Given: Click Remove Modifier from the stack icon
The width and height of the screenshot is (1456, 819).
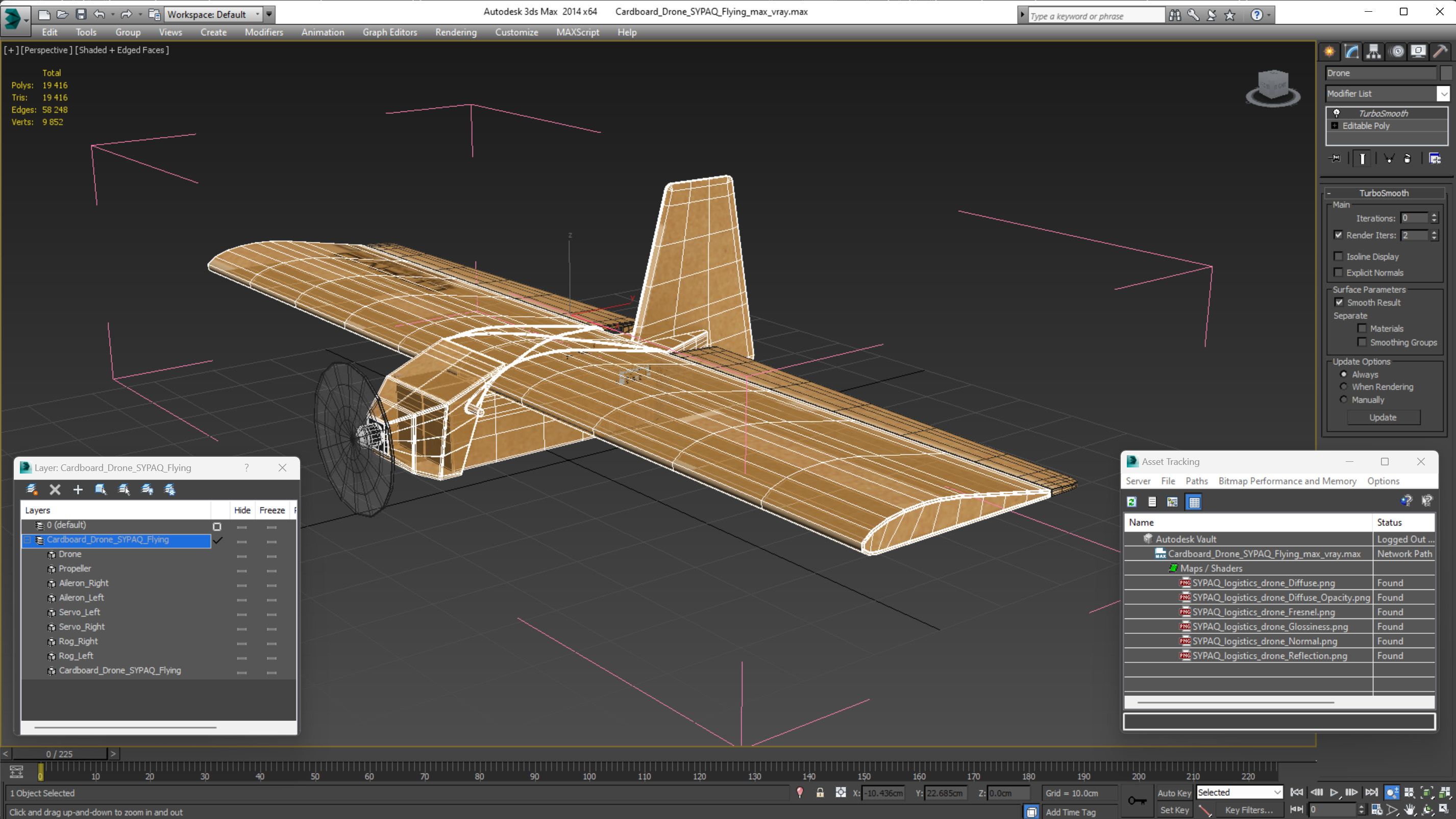Looking at the screenshot, I should 1408,159.
